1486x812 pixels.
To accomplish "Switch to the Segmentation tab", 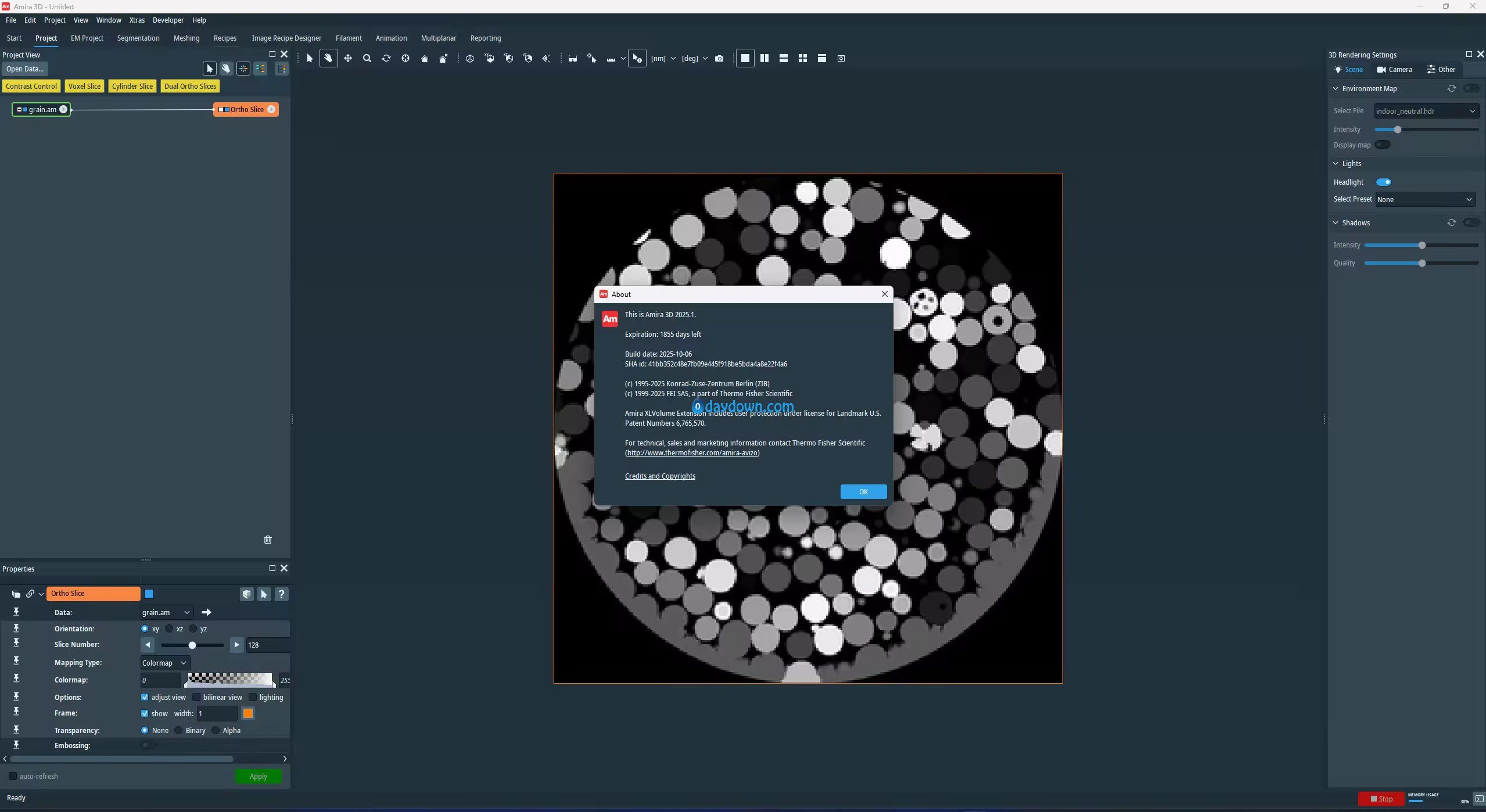I will coord(138,38).
